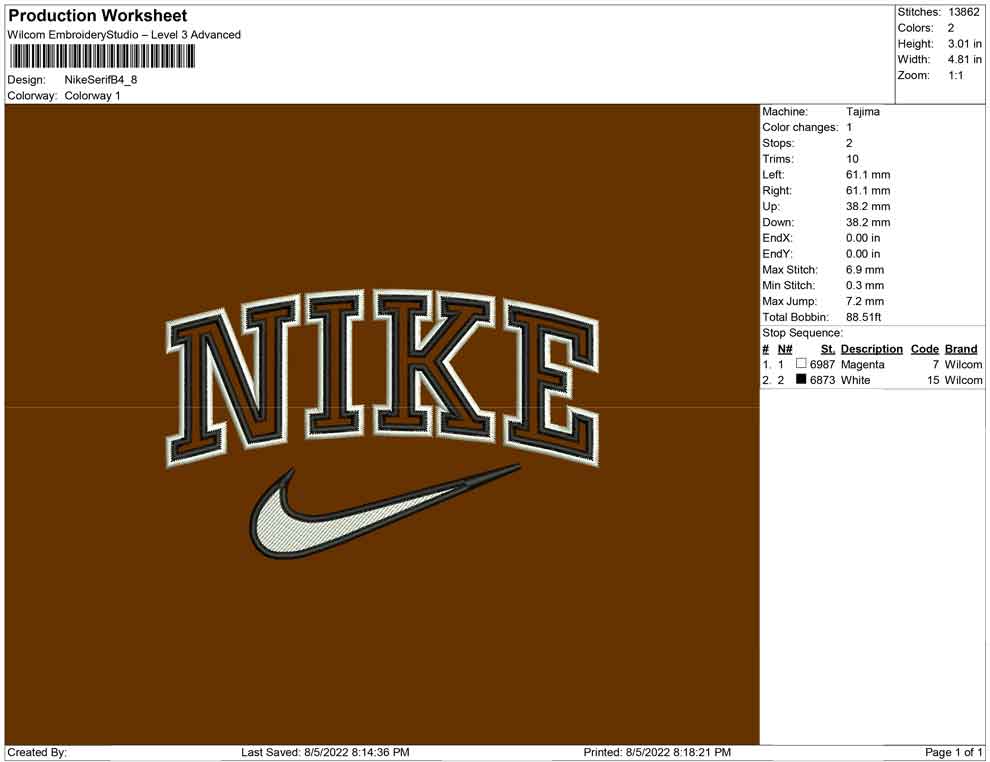This screenshot has width=990, height=762.
Task: Click thread code '7' in Magenta row
Action: [x=935, y=364]
